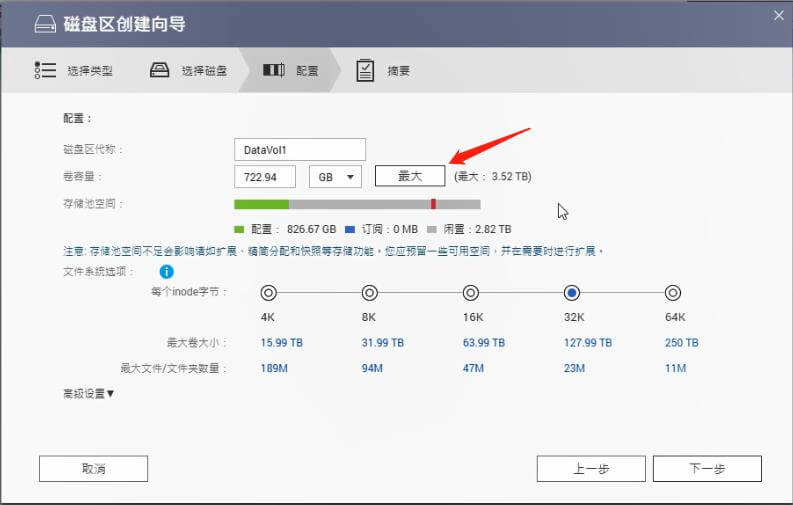793x505 pixels.
Task: Click the 最大 capacity button
Action: click(410, 176)
